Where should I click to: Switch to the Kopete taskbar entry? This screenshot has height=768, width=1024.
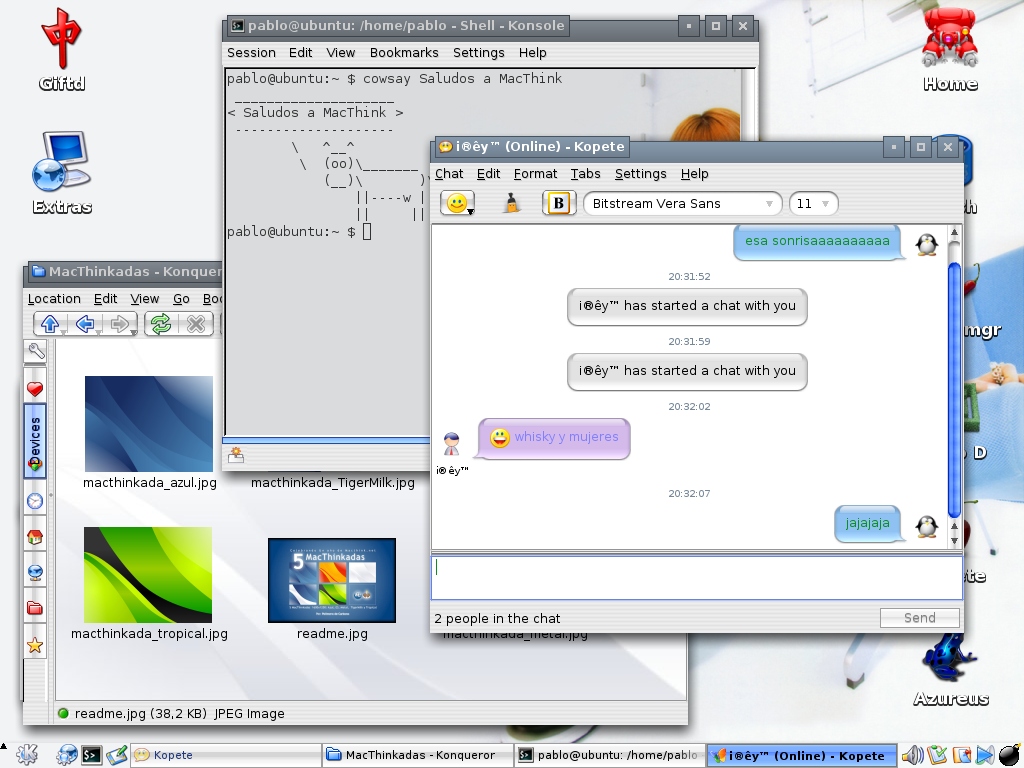(x=226, y=756)
